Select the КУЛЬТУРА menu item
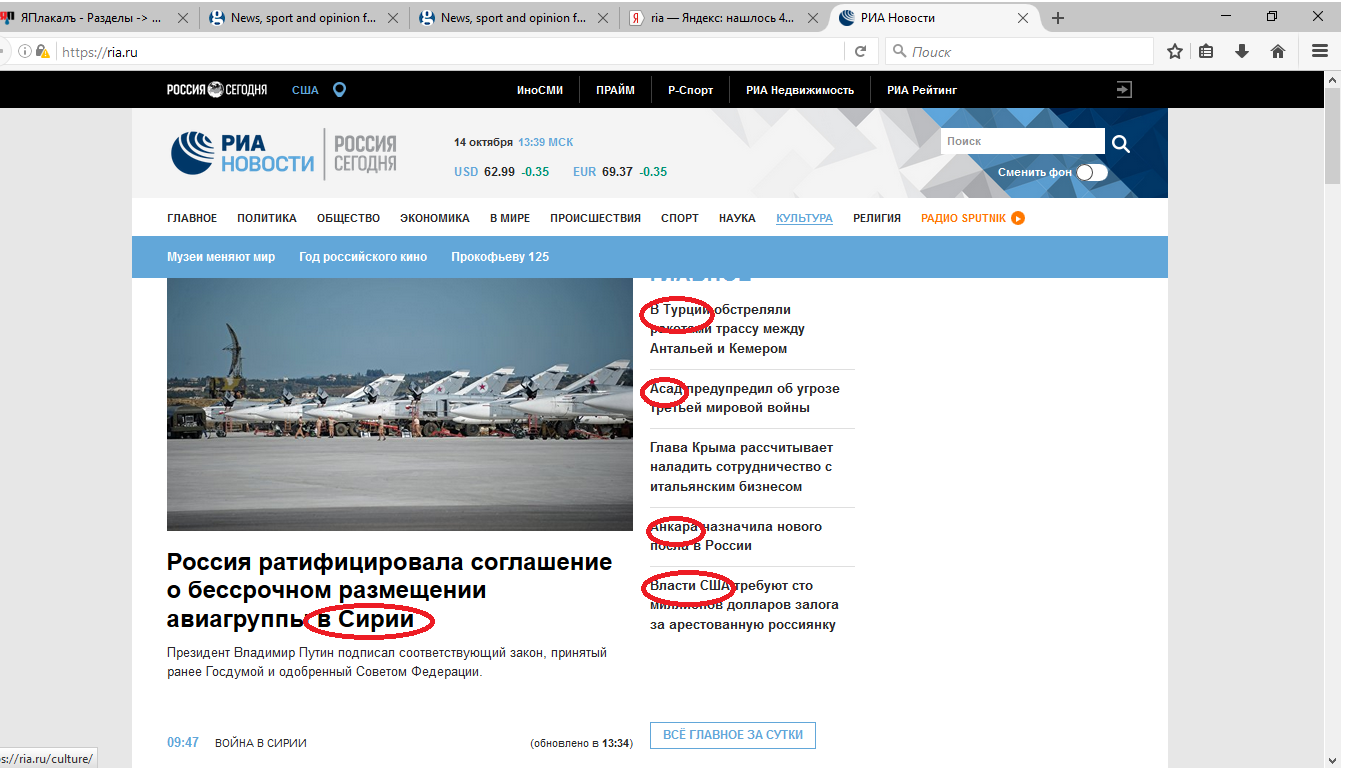 pos(804,218)
